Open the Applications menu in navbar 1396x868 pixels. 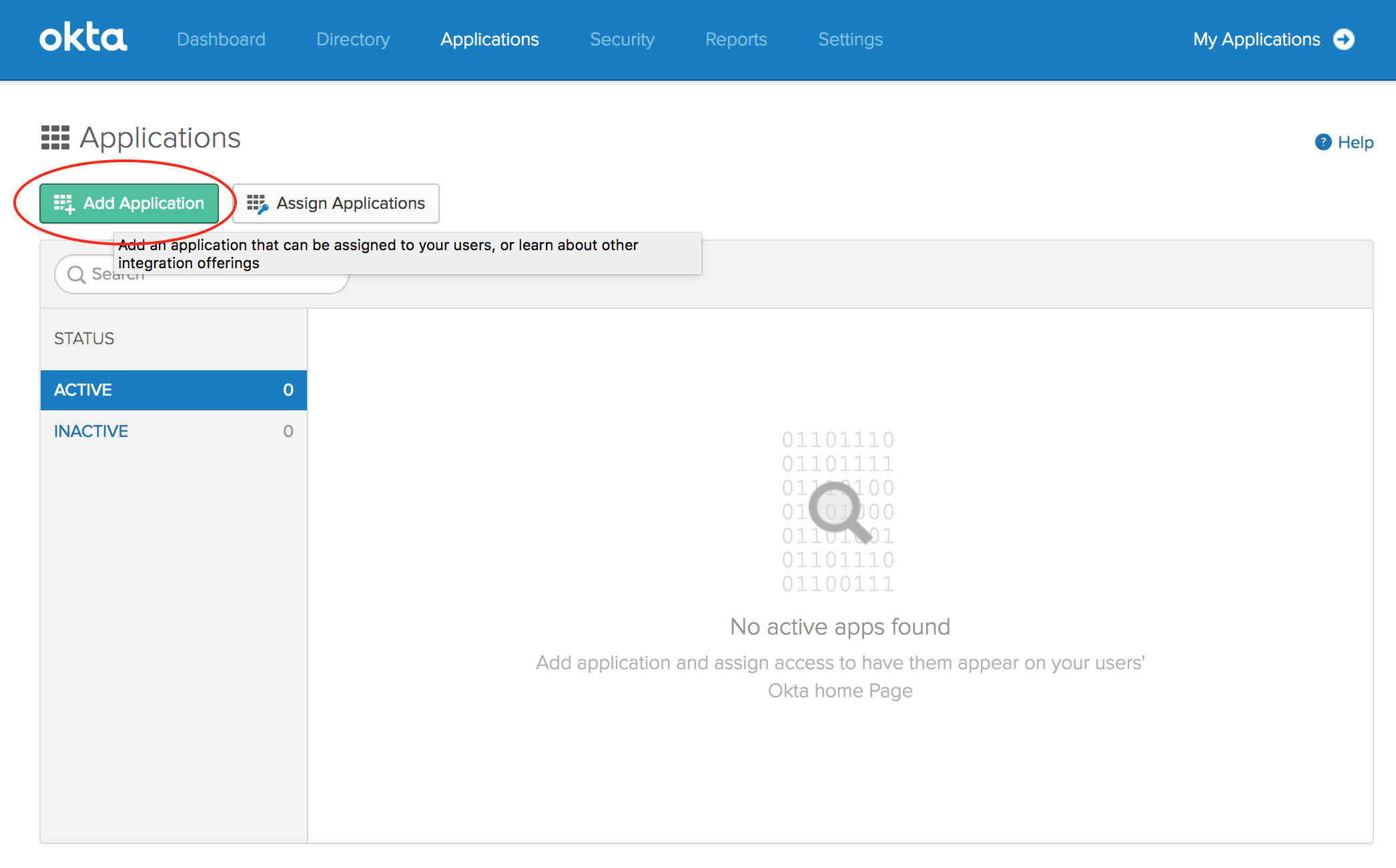tap(490, 39)
